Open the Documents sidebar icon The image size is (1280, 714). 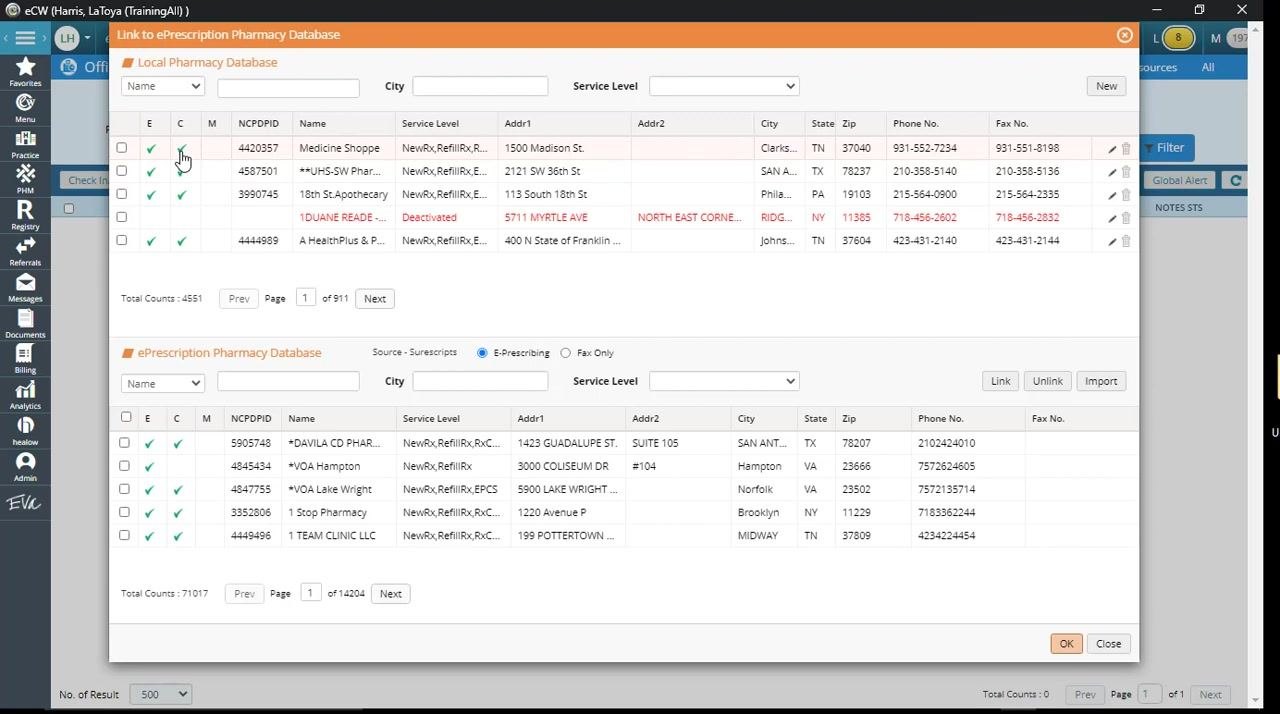25,323
